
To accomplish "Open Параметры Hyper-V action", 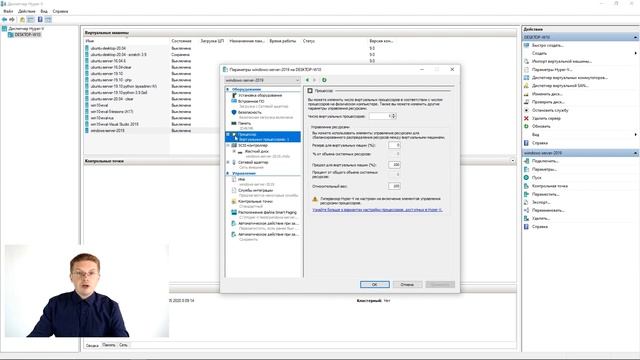I will (x=552, y=70).
